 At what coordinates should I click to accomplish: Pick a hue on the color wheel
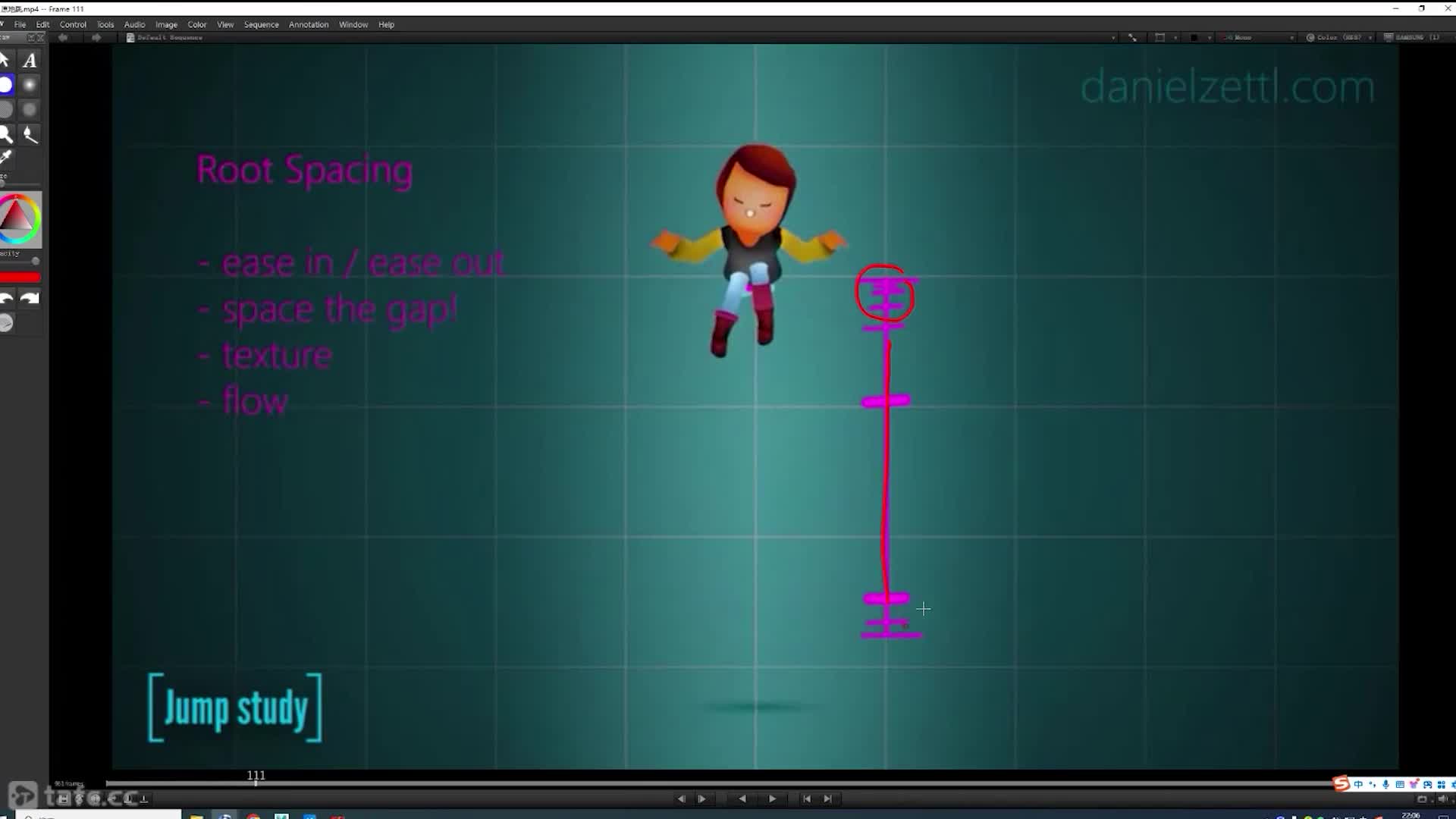(x=20, y=219)
